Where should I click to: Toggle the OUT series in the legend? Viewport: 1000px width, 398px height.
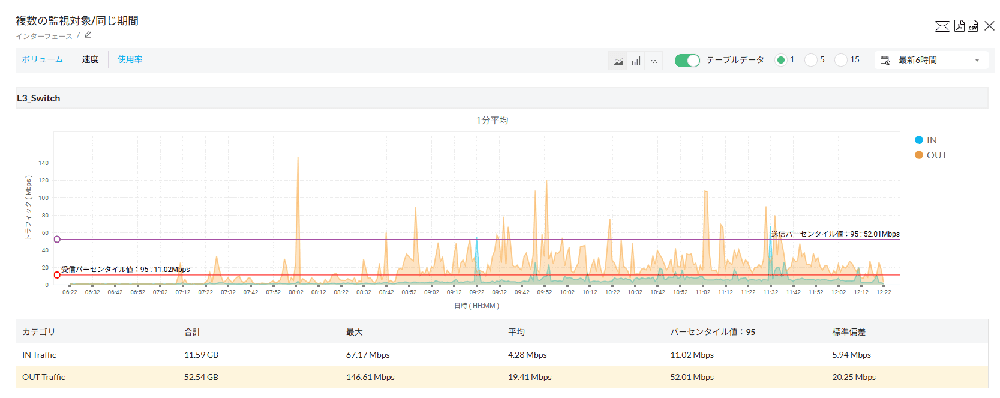click(929, 155)
